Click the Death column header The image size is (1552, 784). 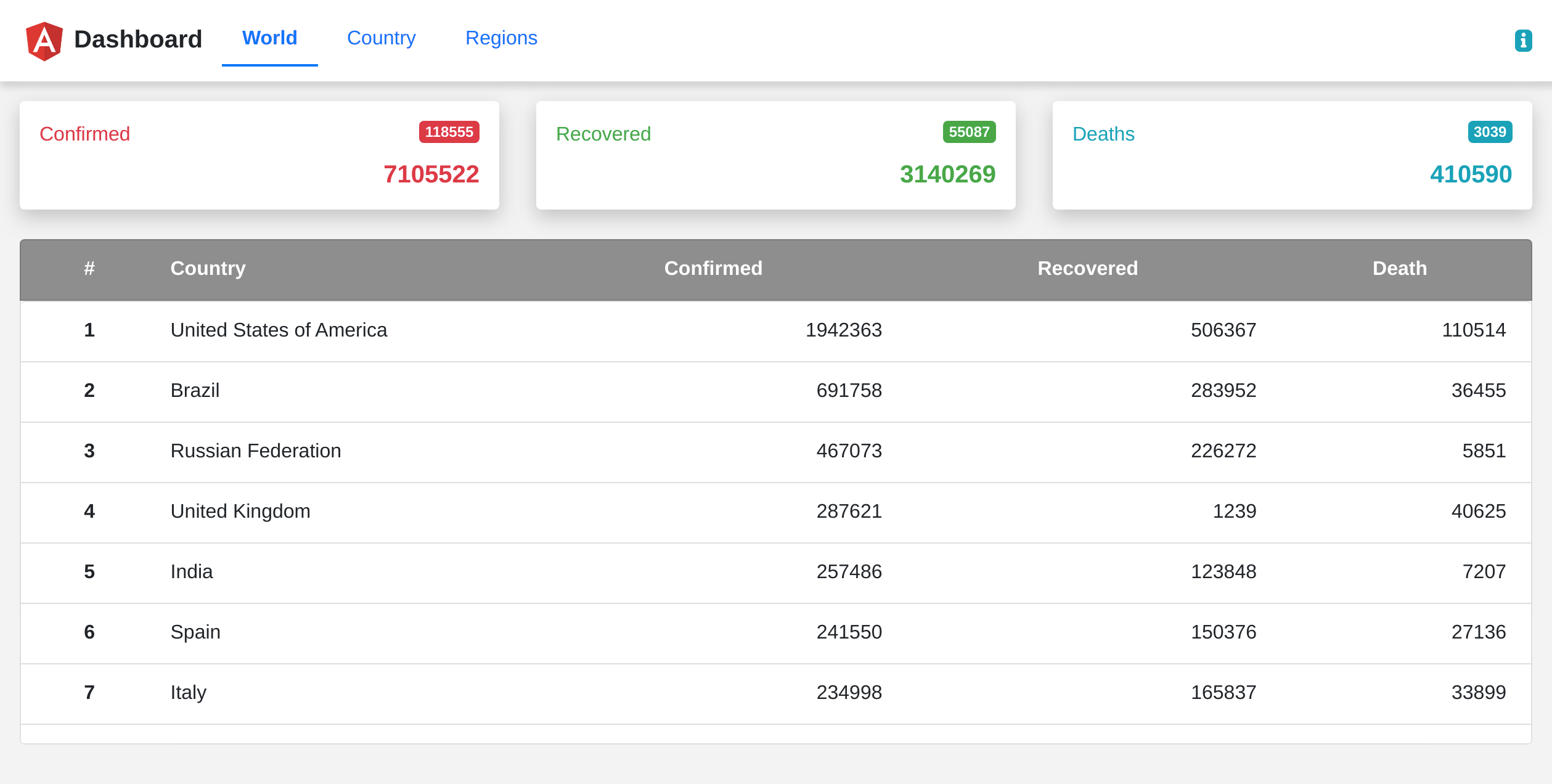[1399, 268]
